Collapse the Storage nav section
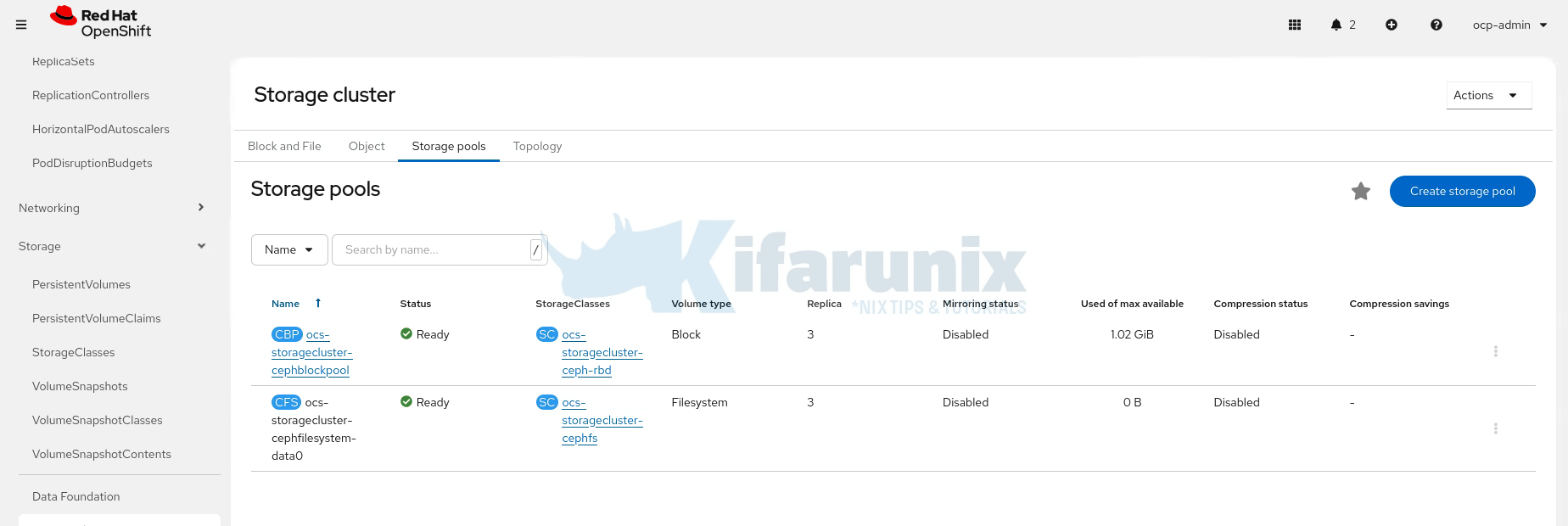The image size is (1568, 526). pyautogui.click(x=111, y=246)
